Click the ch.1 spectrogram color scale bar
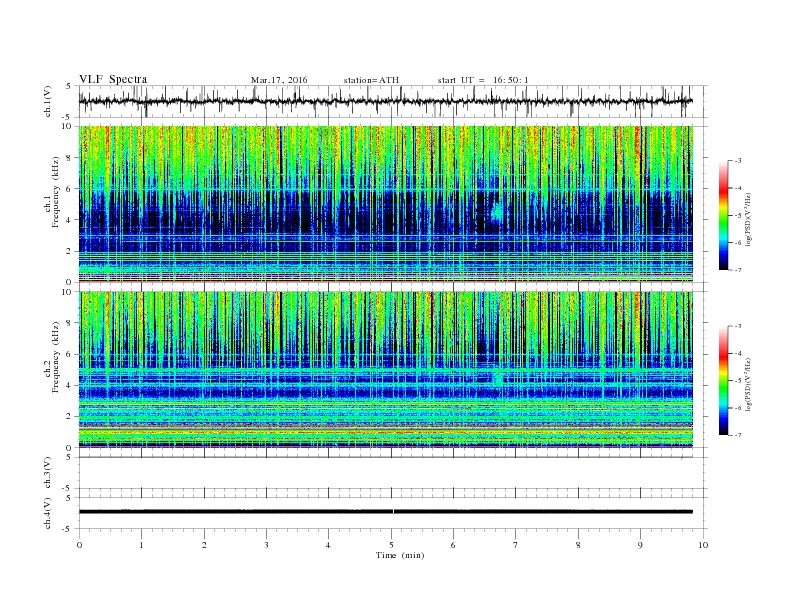 pyautogui.click(x=724, y=215)
